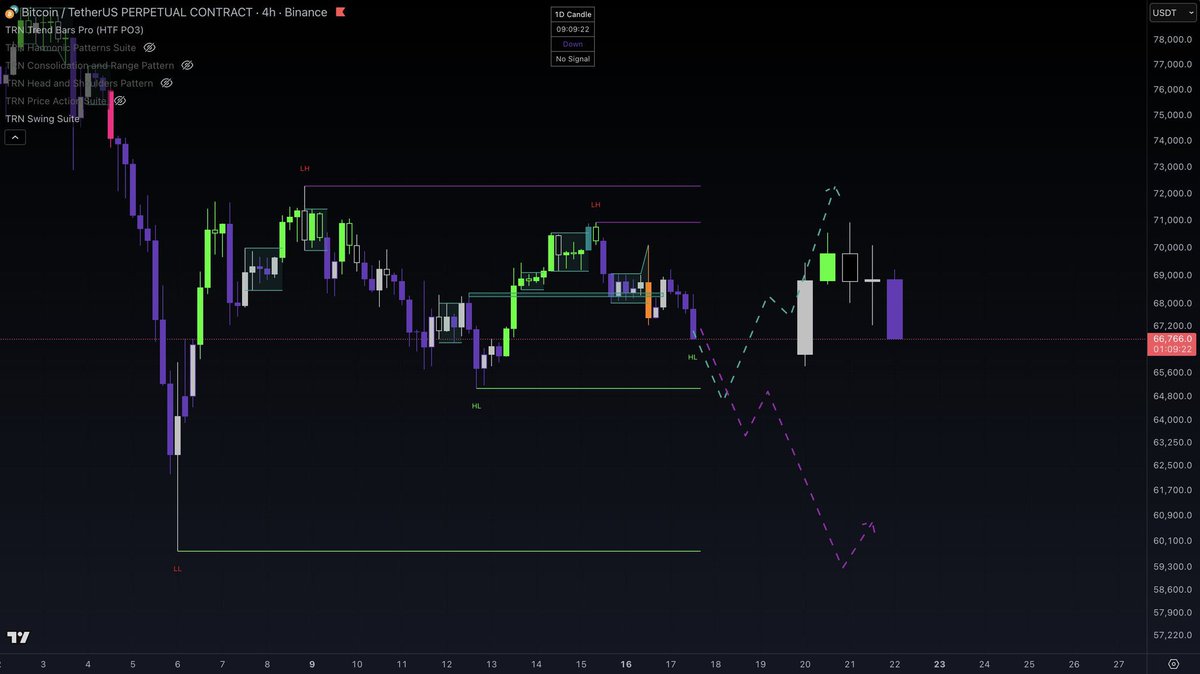Viewport: 1200px width, 674px height.
Task: Click the topmost red LH swing label
Action: (x=304, y=168)
